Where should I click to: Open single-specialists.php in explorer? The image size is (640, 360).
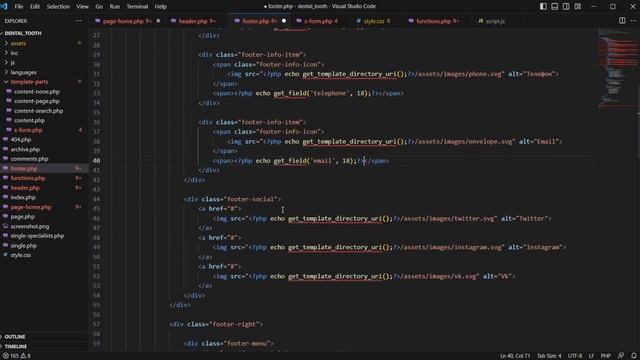44,236
